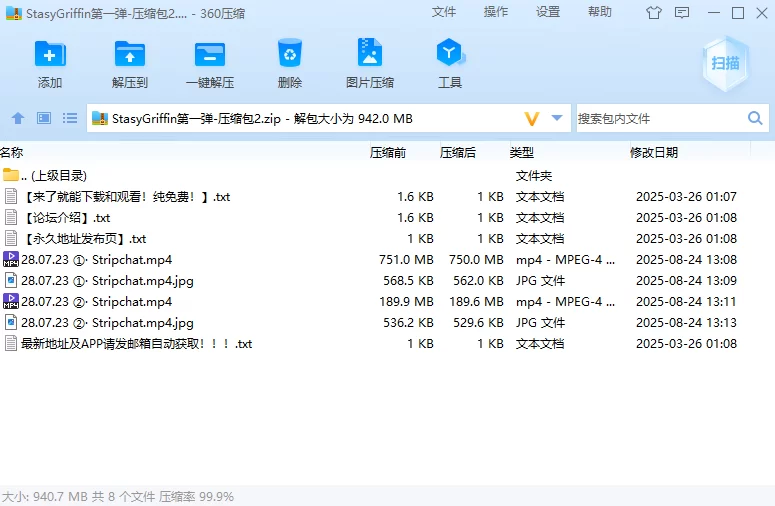
Task: Click the 568.5 KB size cell
Action: (408, 281)
